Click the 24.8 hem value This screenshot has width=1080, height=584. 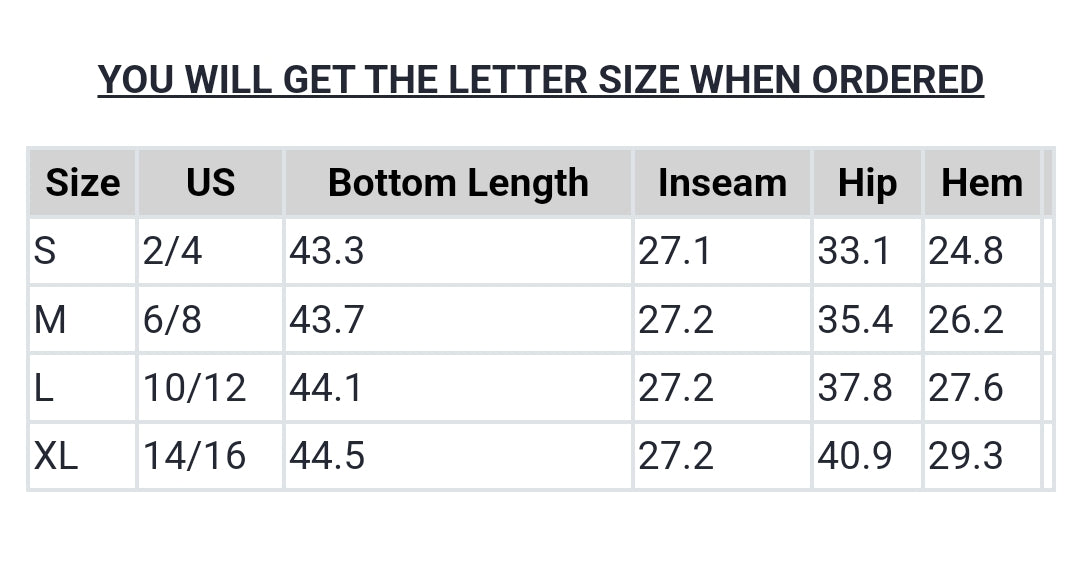tap(966, 251)
